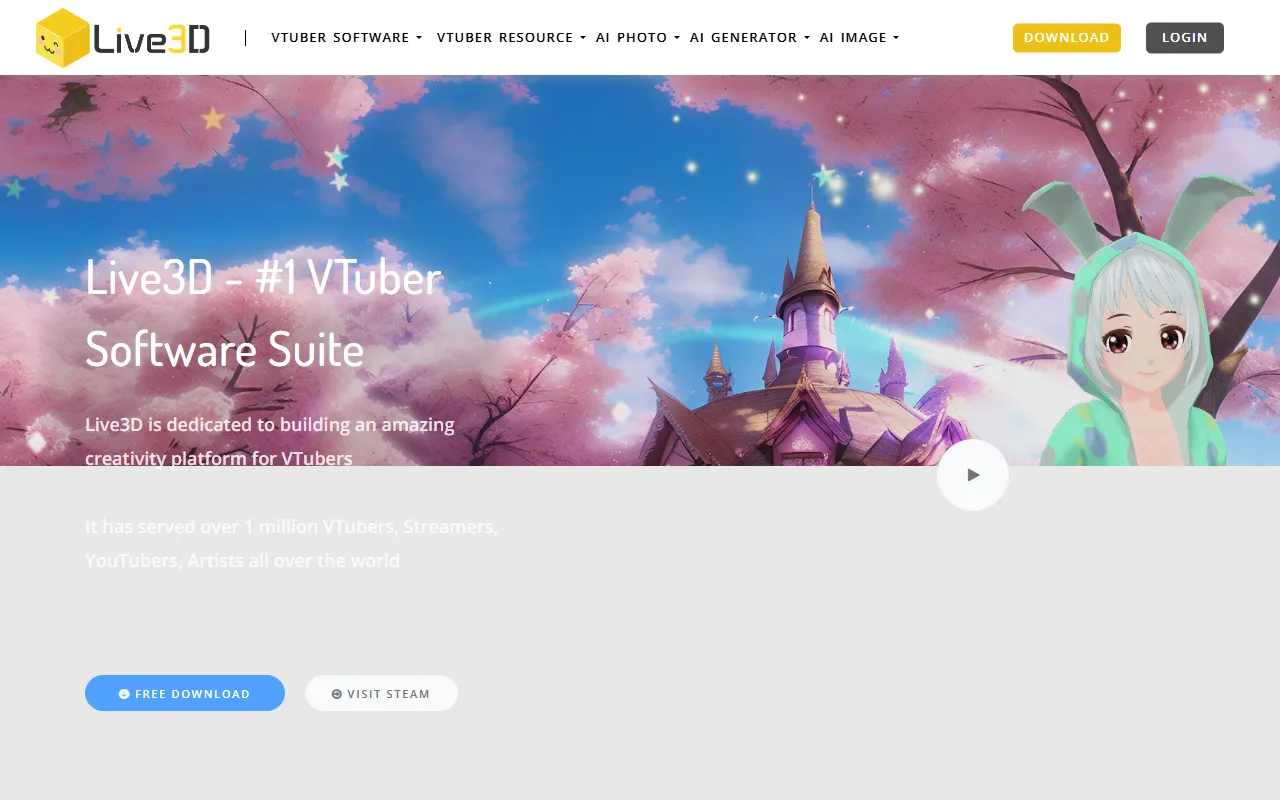1280x800 pixels.
Task: Click the '#1 VTuber Software Suite' heading
Action: [x=263, y=313]
